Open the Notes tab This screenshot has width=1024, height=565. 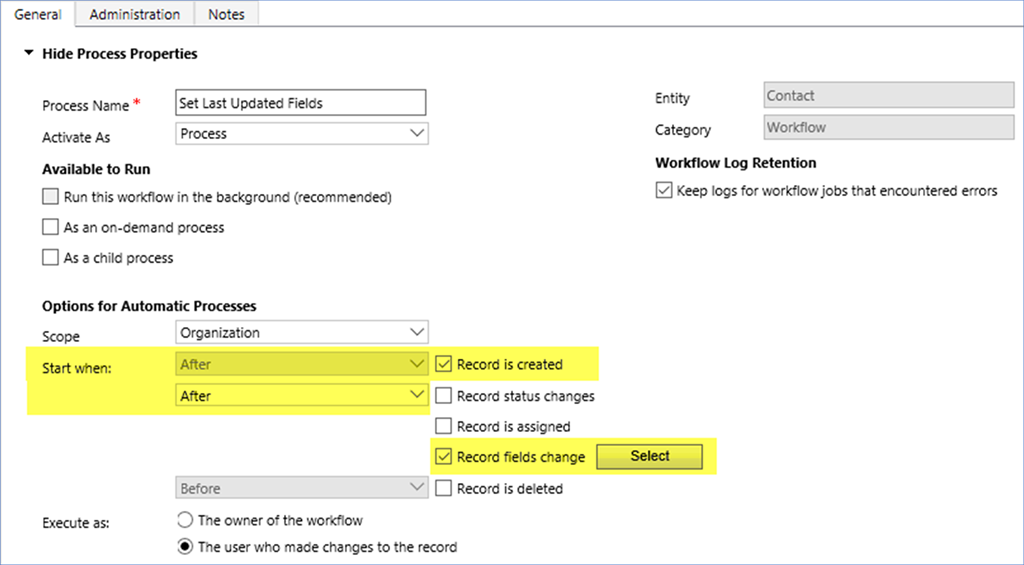pos(226,14)
